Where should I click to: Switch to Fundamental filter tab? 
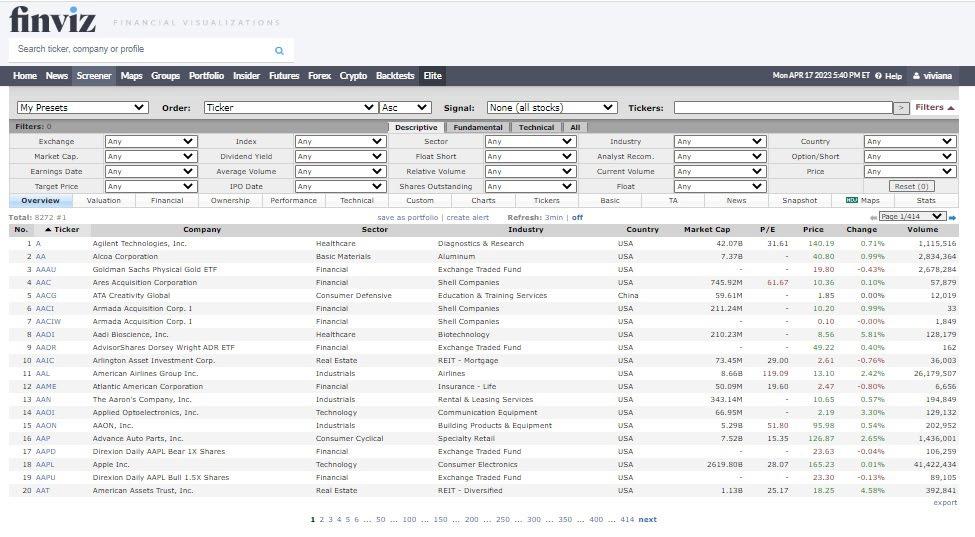point(478,127)
